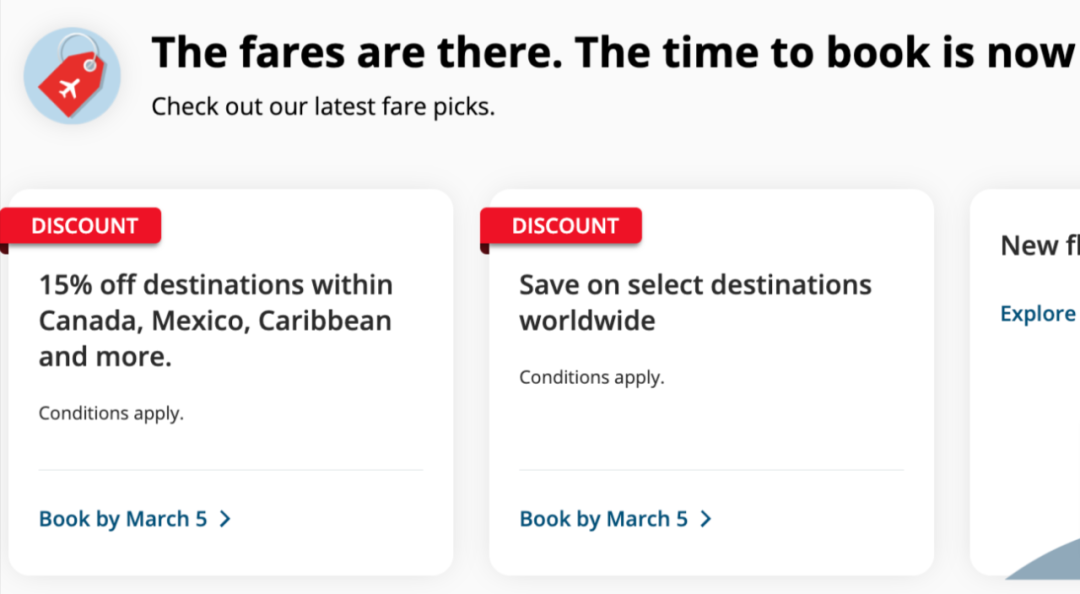This screenshot has height=594, width=1080.
Task: Open Book by March 5 link for 15% off deal
Action: 123,519
